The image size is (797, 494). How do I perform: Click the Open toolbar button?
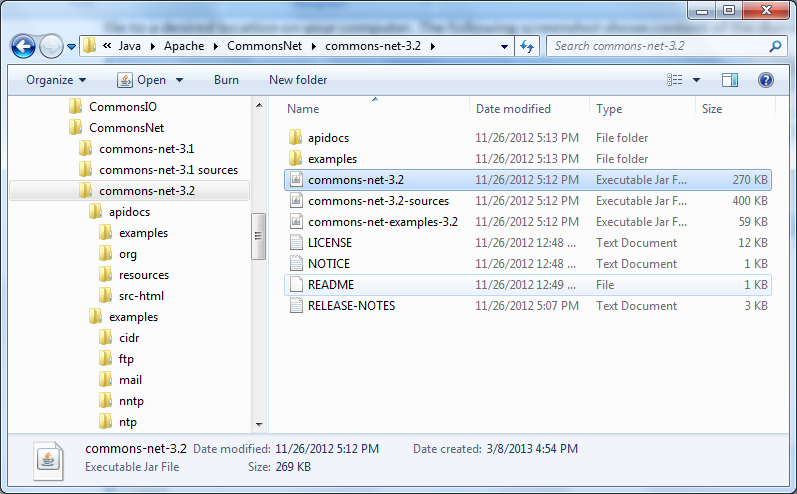pyautogui.click(x=142, y=80)
